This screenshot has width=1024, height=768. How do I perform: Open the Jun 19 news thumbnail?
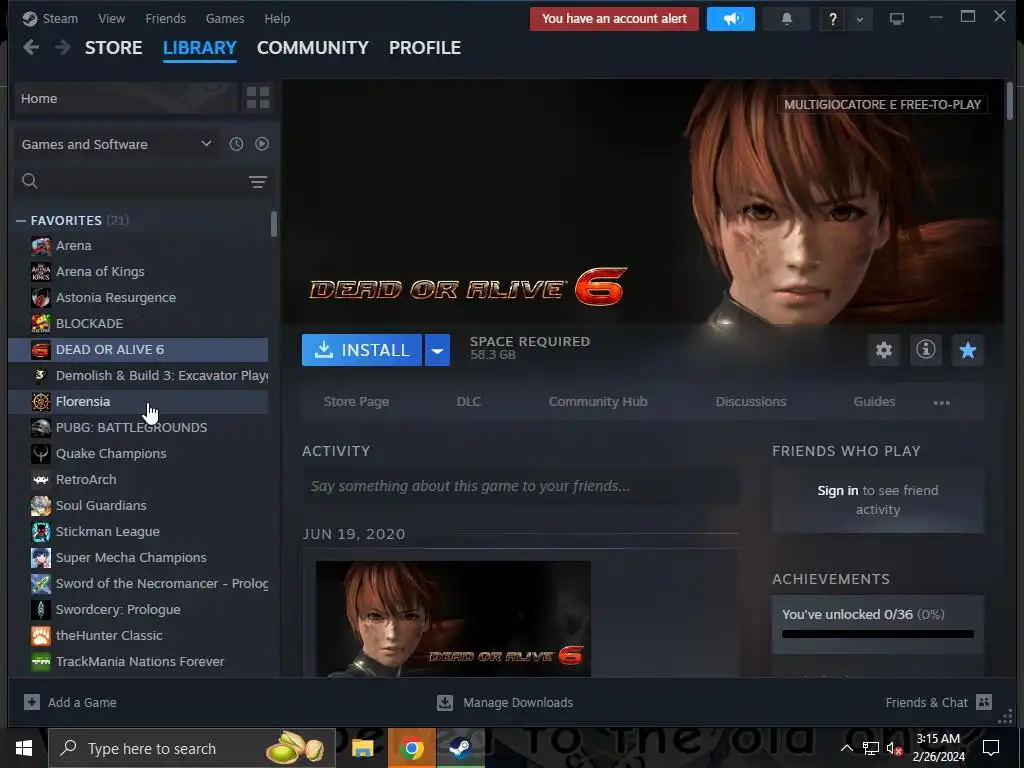(453, 618)
